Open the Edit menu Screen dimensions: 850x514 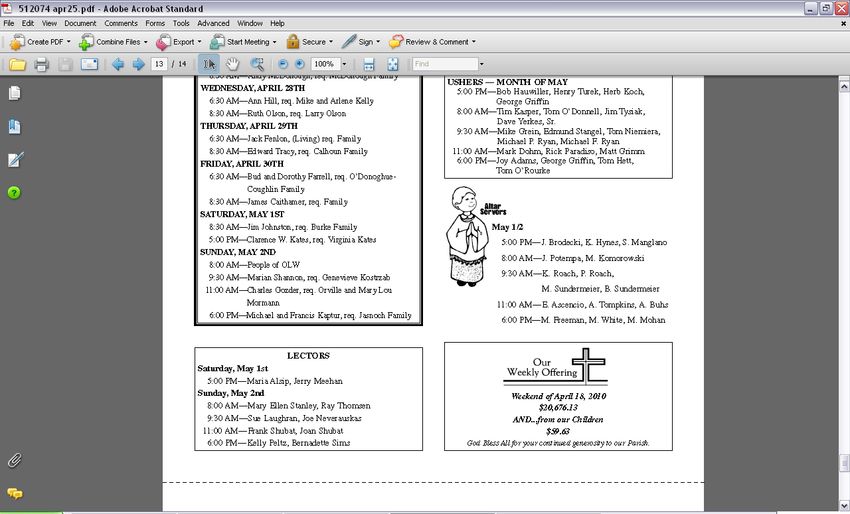28,23
